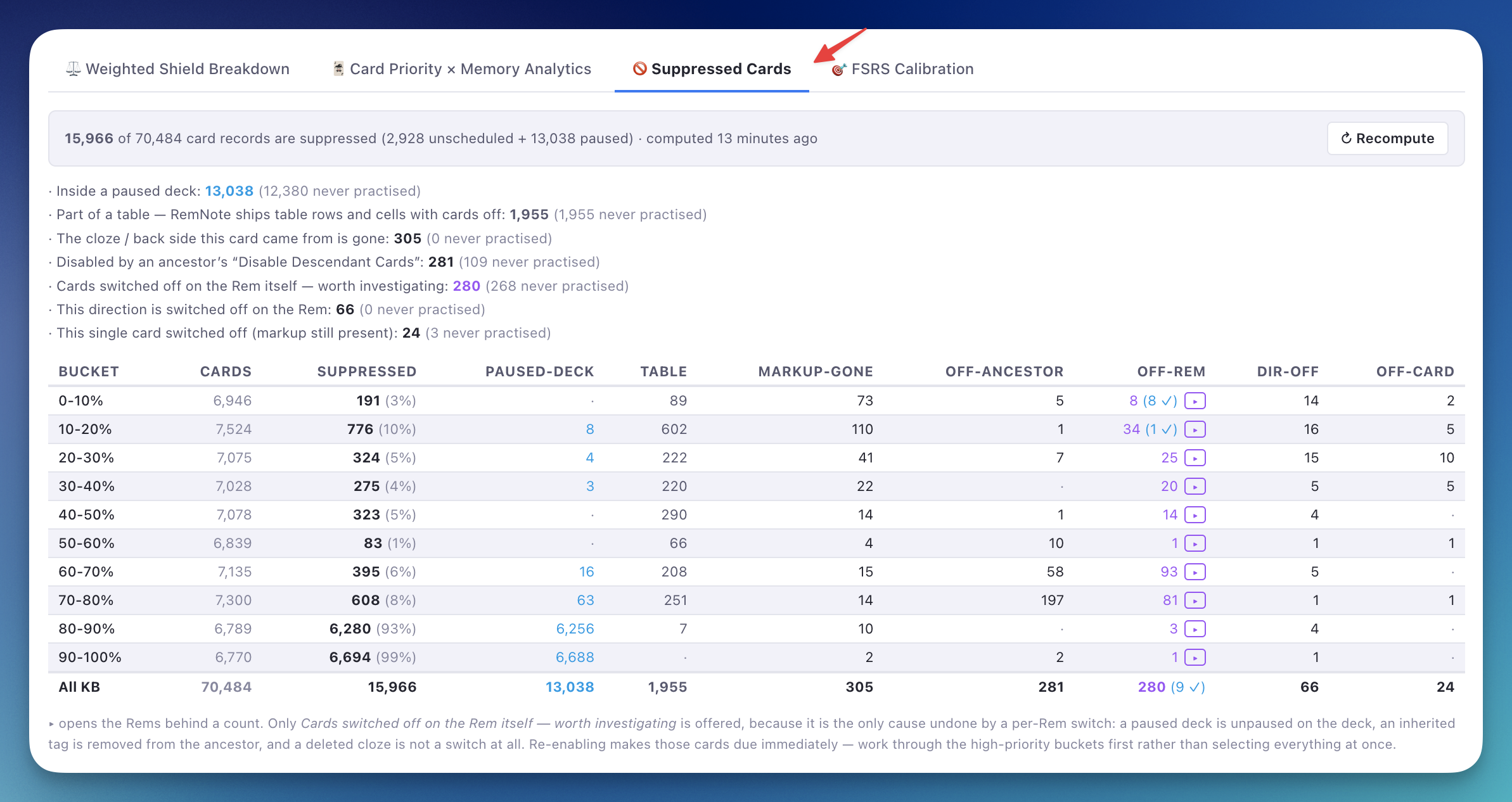Click the OFF-ANCESTOR column header
1512x802 pixels.
pos(1004,372)
